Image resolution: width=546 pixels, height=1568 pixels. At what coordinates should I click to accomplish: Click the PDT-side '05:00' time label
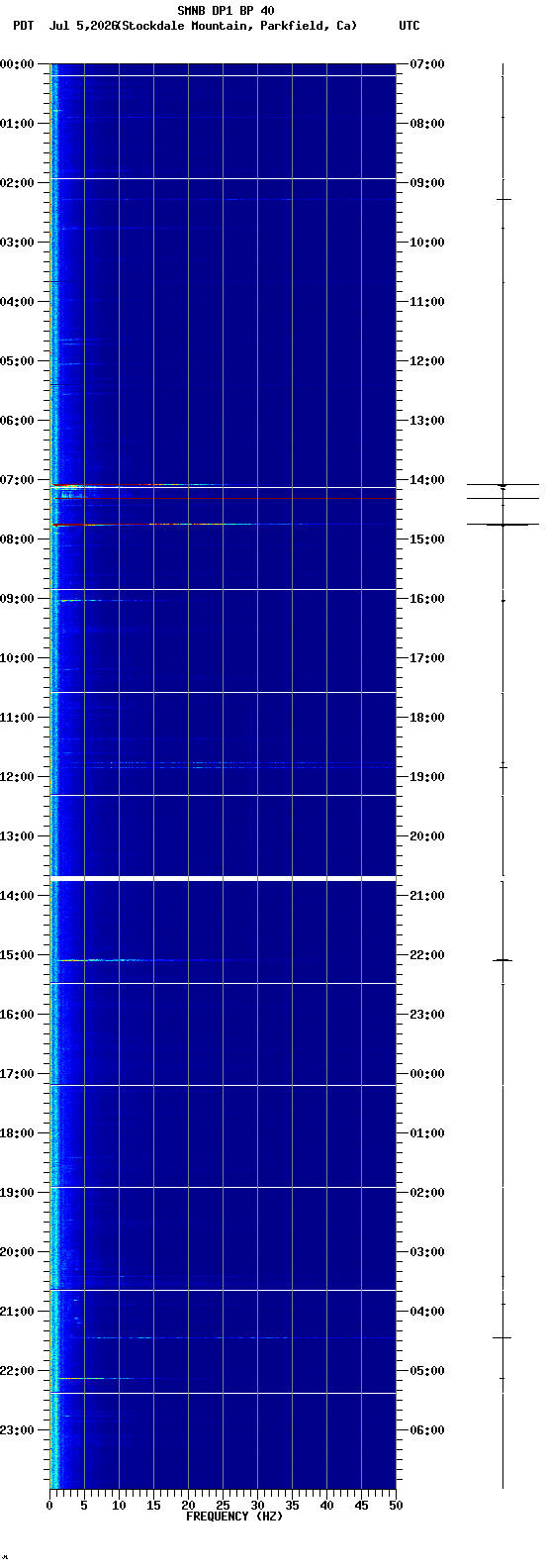17,361
